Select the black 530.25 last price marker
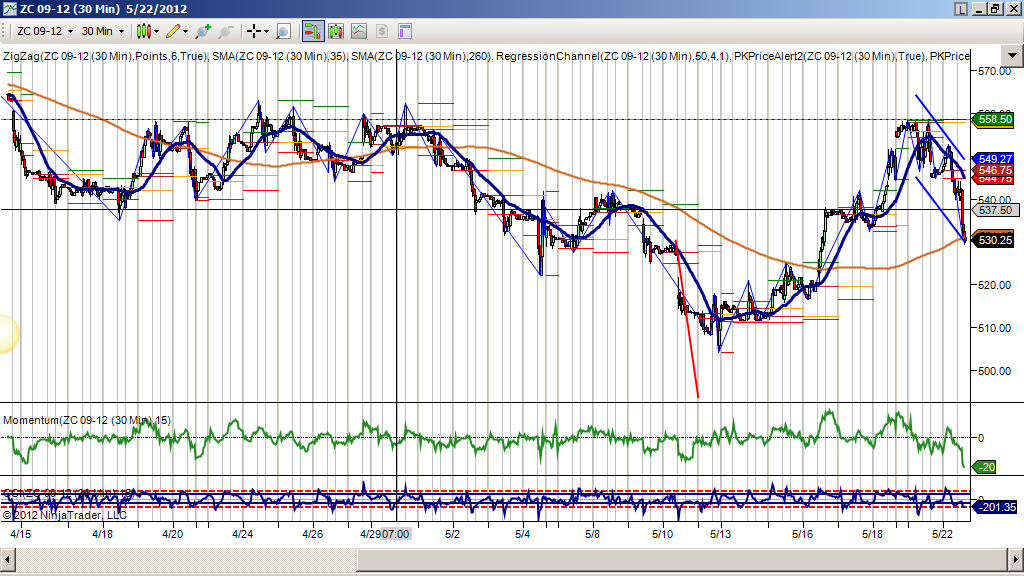Image resolution: width=1024 pixels, height=576 pixels. [x=993, y=240]
